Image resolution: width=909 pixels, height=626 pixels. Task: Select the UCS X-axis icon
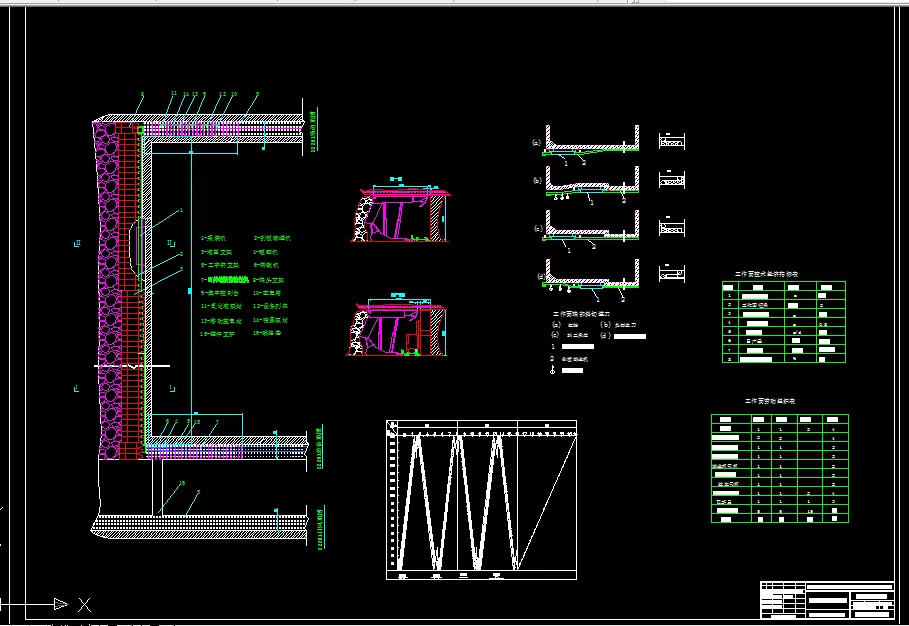tap(46, 605)
